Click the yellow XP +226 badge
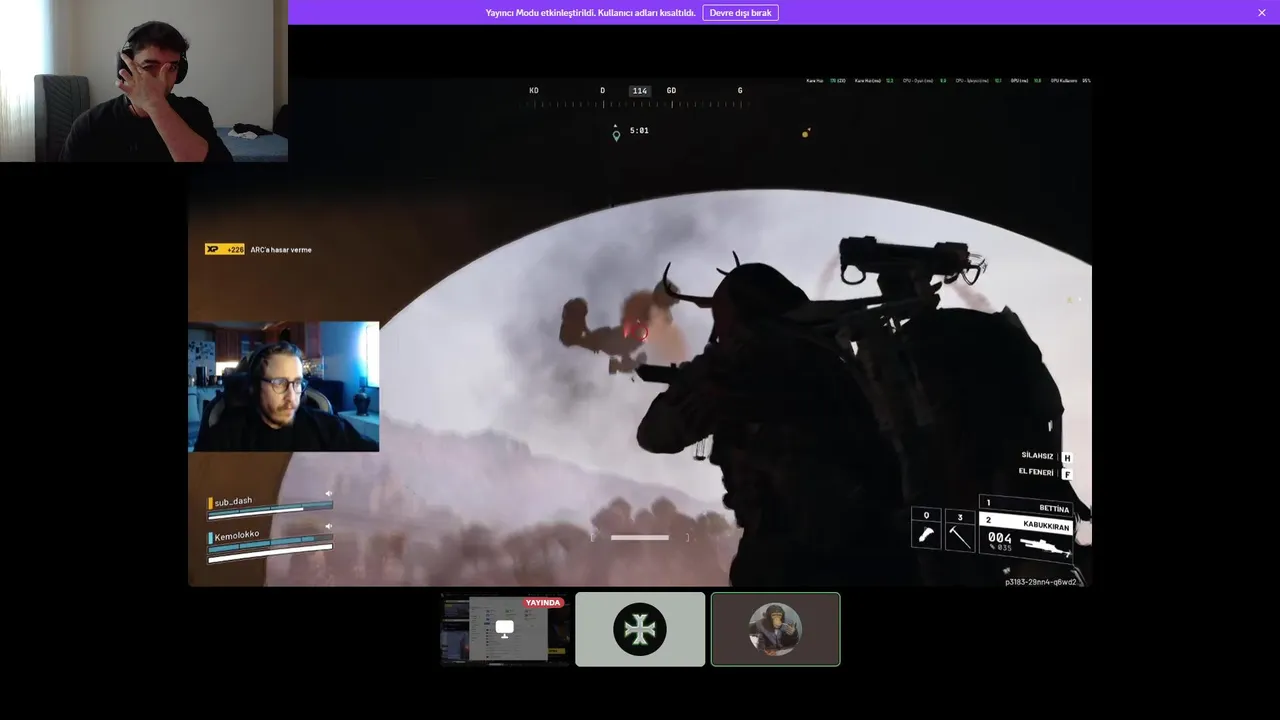 point(225,249)
